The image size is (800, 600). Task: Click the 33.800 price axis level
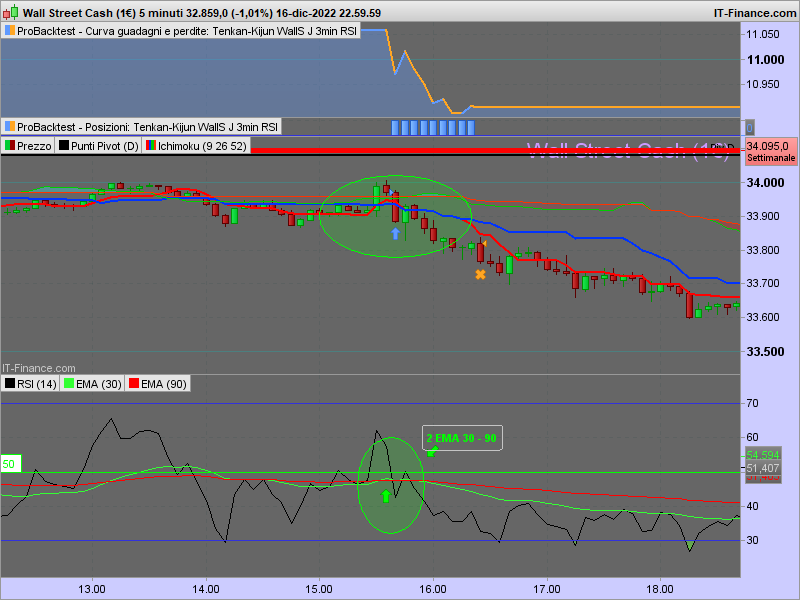(763, 250)
